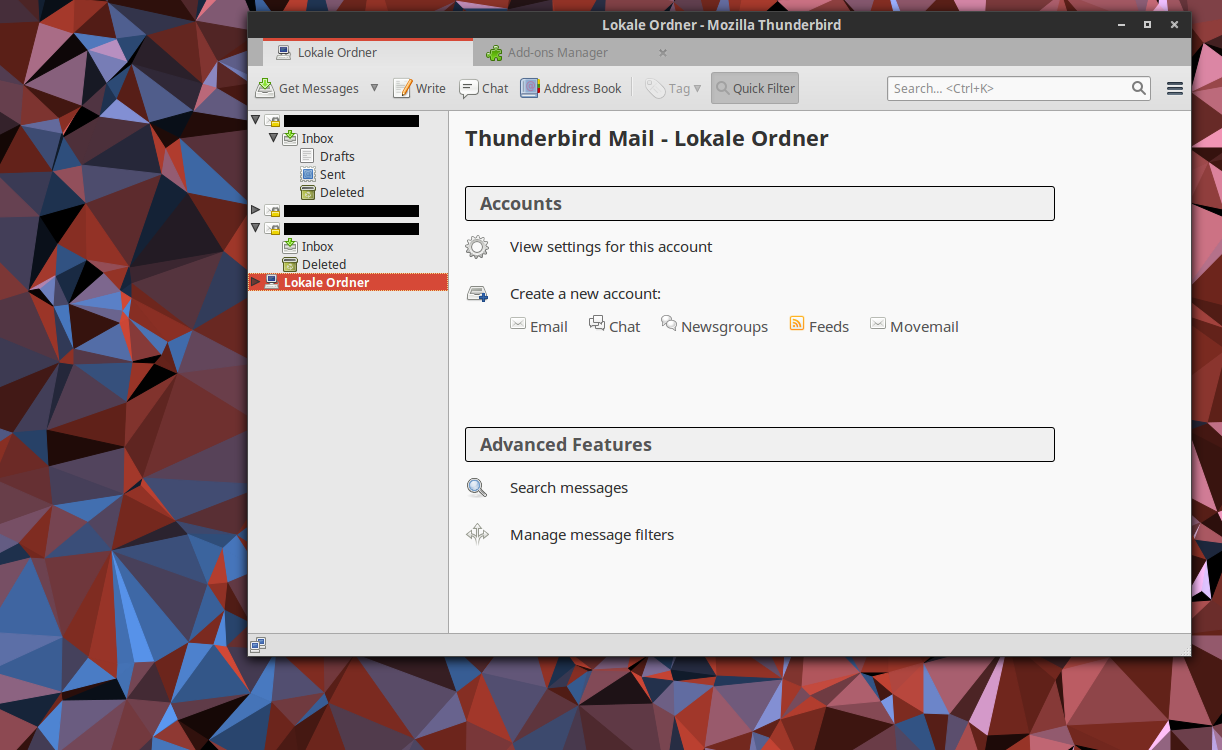Click View settings for this account
The width and height of the screenshot is (1222, 750).
(611, 247)
